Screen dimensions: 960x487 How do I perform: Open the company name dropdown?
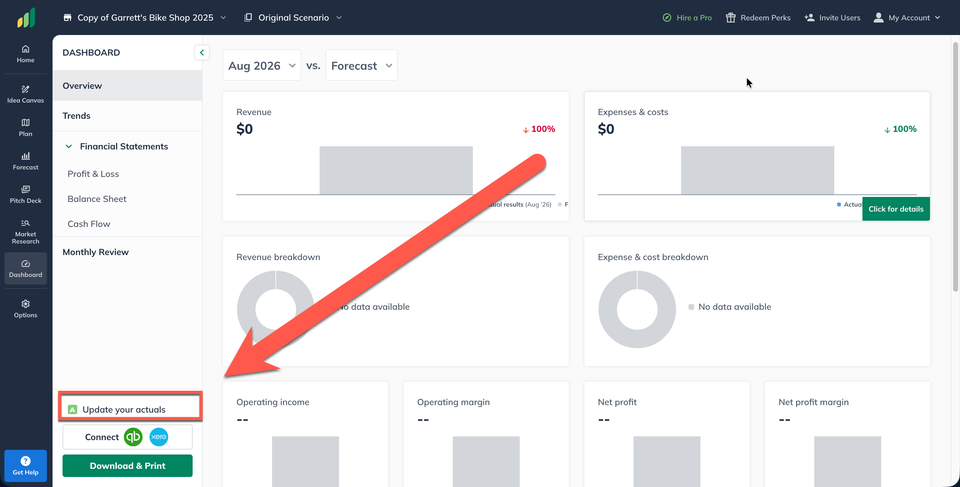click(144, 18)
